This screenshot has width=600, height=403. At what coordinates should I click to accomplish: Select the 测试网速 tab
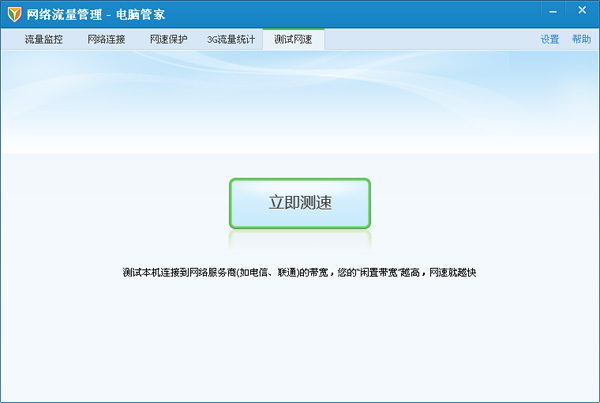coord(293,39)
